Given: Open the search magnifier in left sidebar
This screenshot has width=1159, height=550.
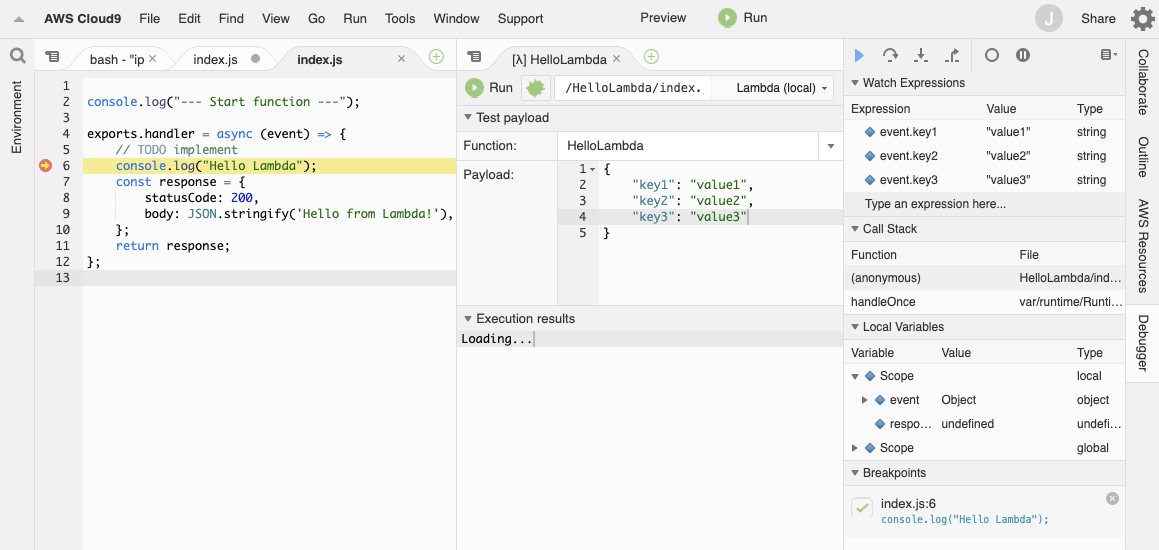Looking at the screenshot, I should click(18, 56).
